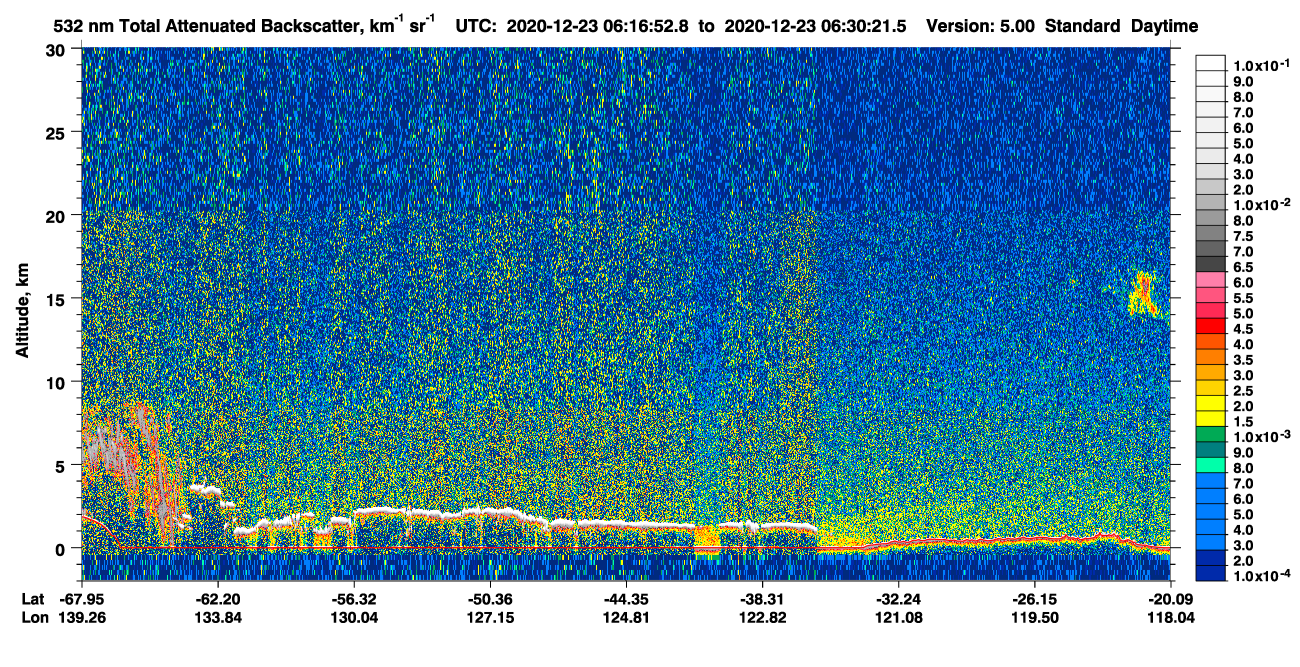Click the color bar label '1.0x10-3'
Screen dimensions: 1300x667
pos(1262,436)
